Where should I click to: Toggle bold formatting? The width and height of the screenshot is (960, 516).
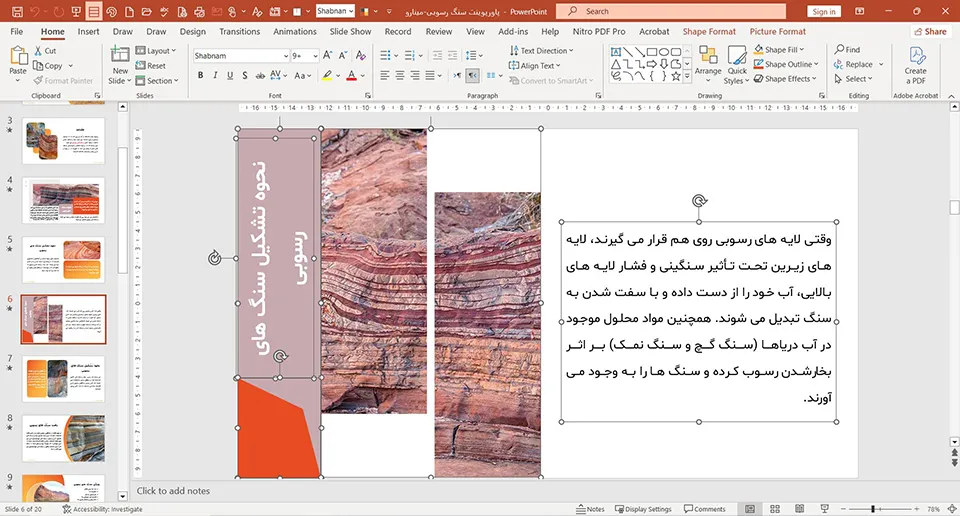[200, 75]
